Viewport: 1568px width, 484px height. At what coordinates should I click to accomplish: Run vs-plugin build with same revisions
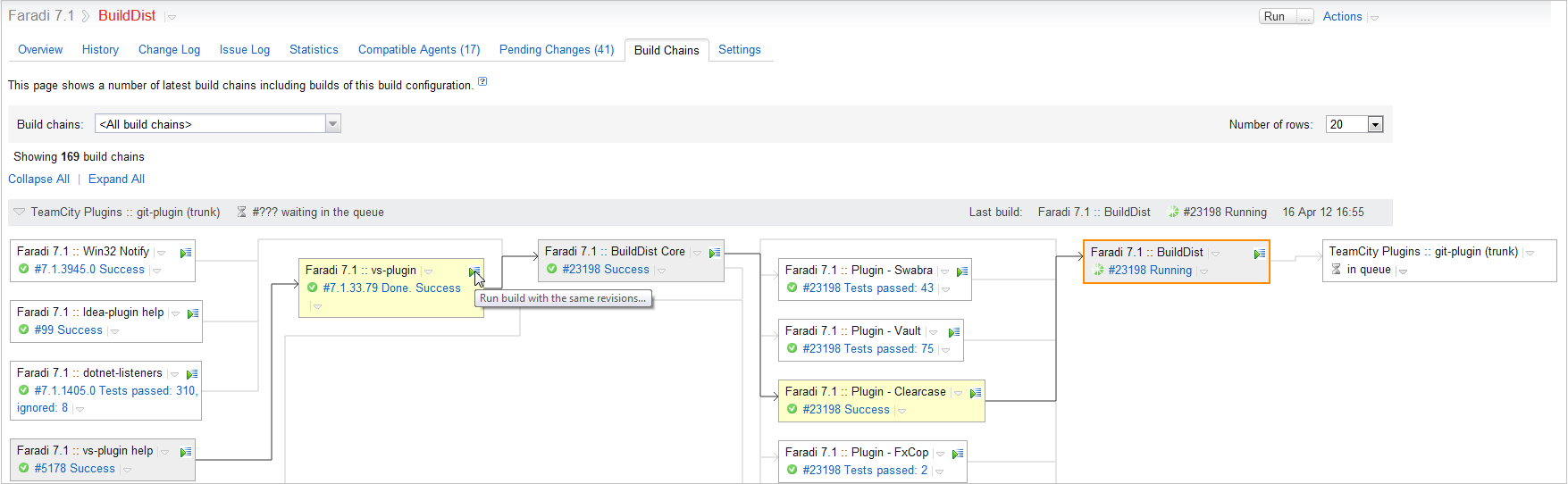pos(474,271)
